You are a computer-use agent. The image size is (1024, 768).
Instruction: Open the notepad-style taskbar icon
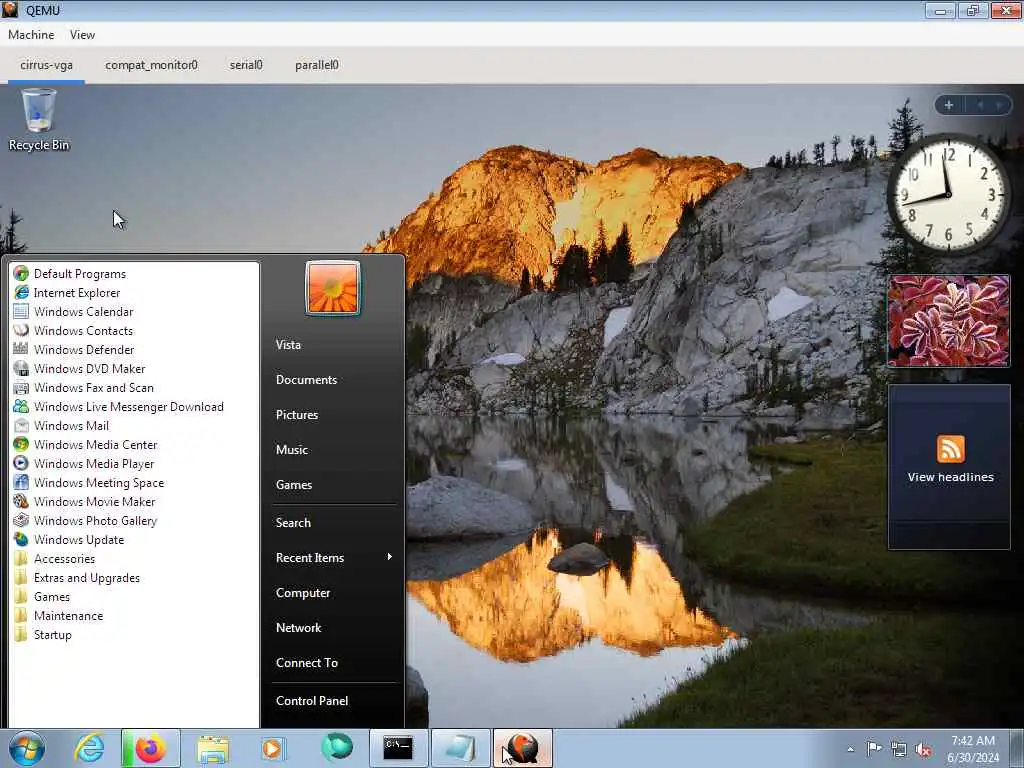(x=460, y=748)
